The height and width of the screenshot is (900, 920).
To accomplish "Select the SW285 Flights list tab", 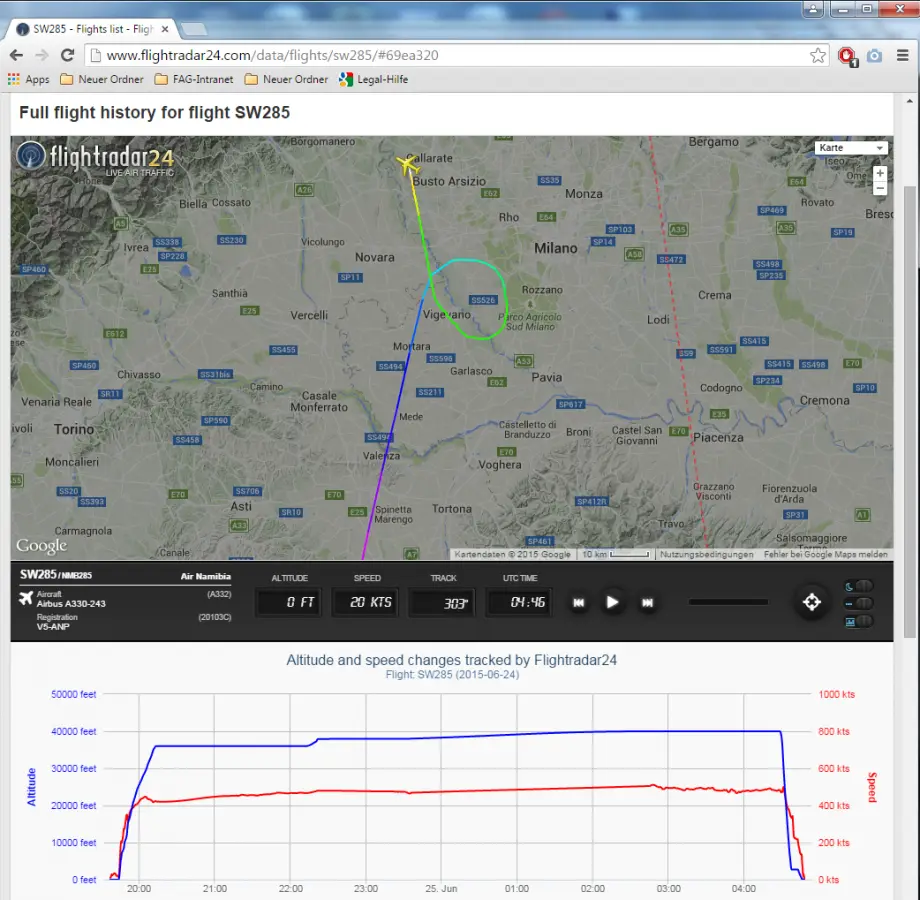I will point(92,29).
